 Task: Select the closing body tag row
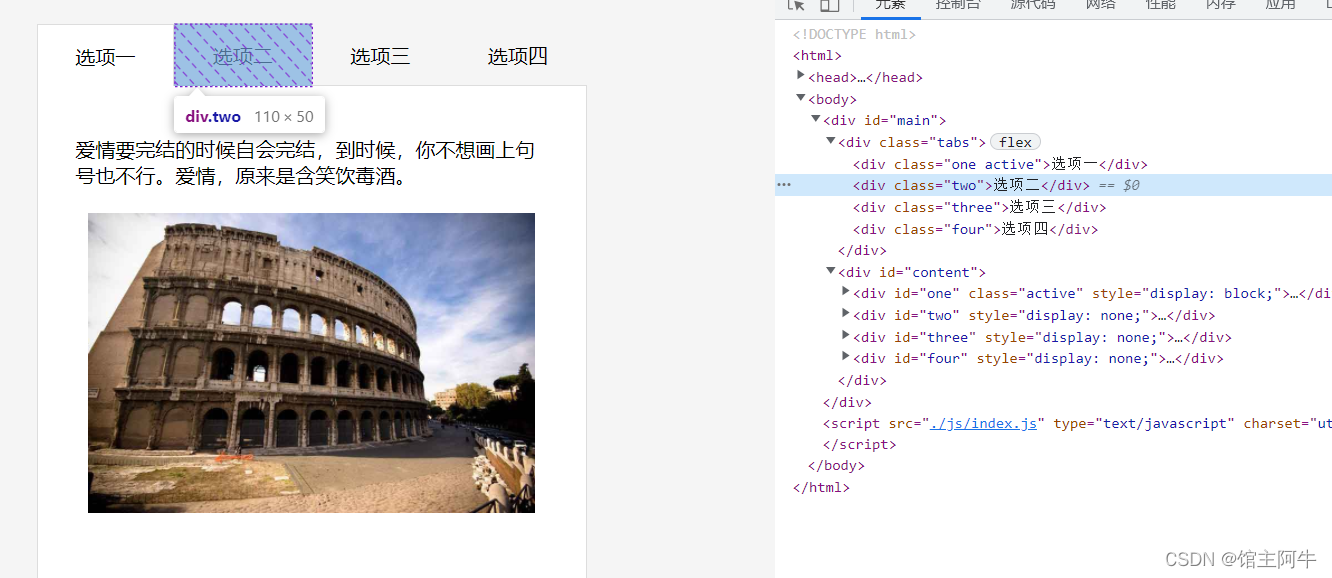(x=836, y=466)
